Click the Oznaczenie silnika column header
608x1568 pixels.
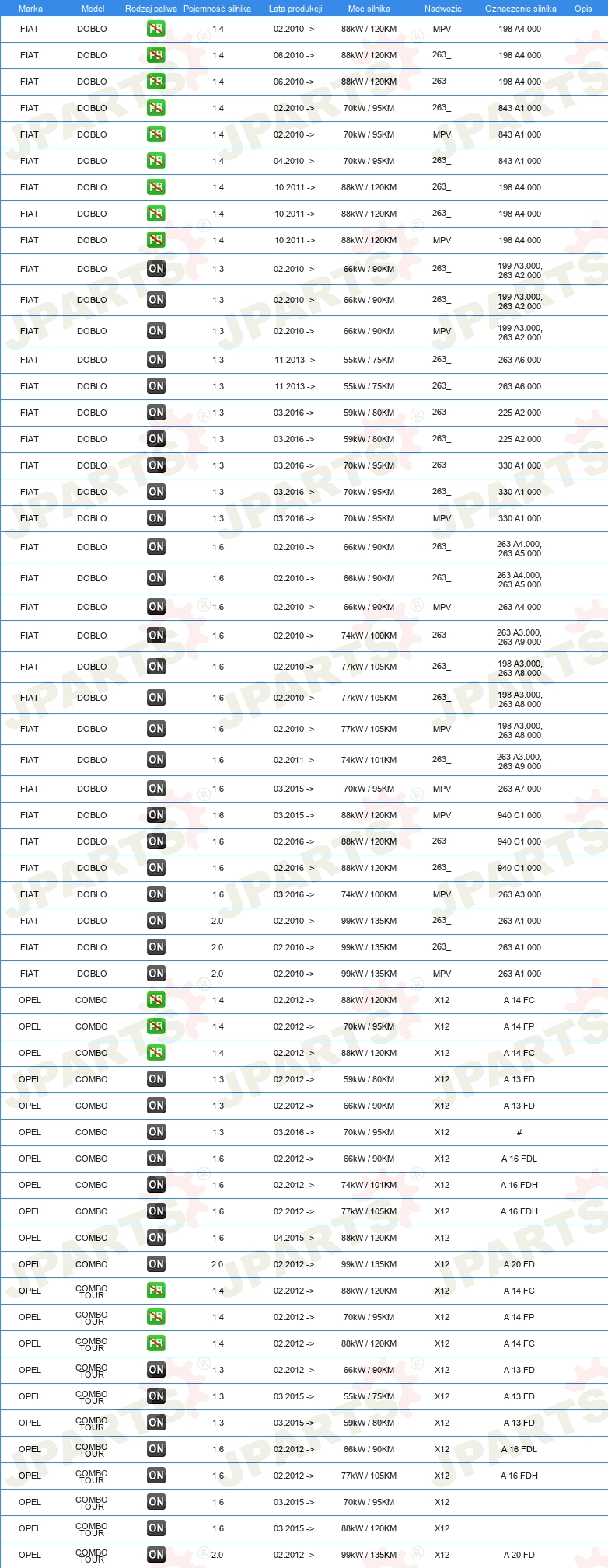click(x=521, y=9)
